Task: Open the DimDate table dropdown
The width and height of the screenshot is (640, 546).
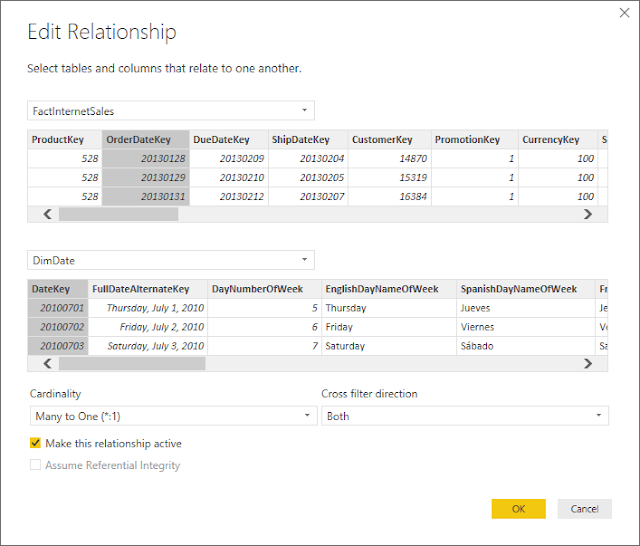Action: [171, 260]
